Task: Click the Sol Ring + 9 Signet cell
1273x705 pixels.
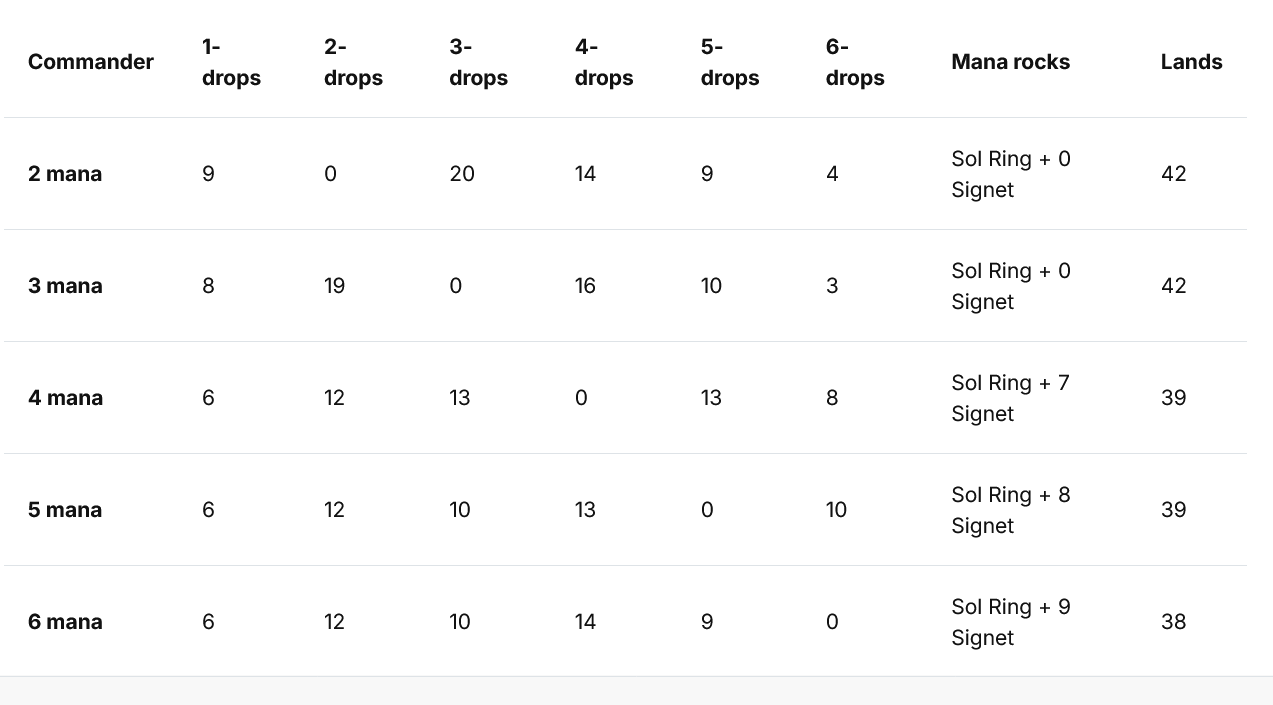Action: click(1010, 622)
